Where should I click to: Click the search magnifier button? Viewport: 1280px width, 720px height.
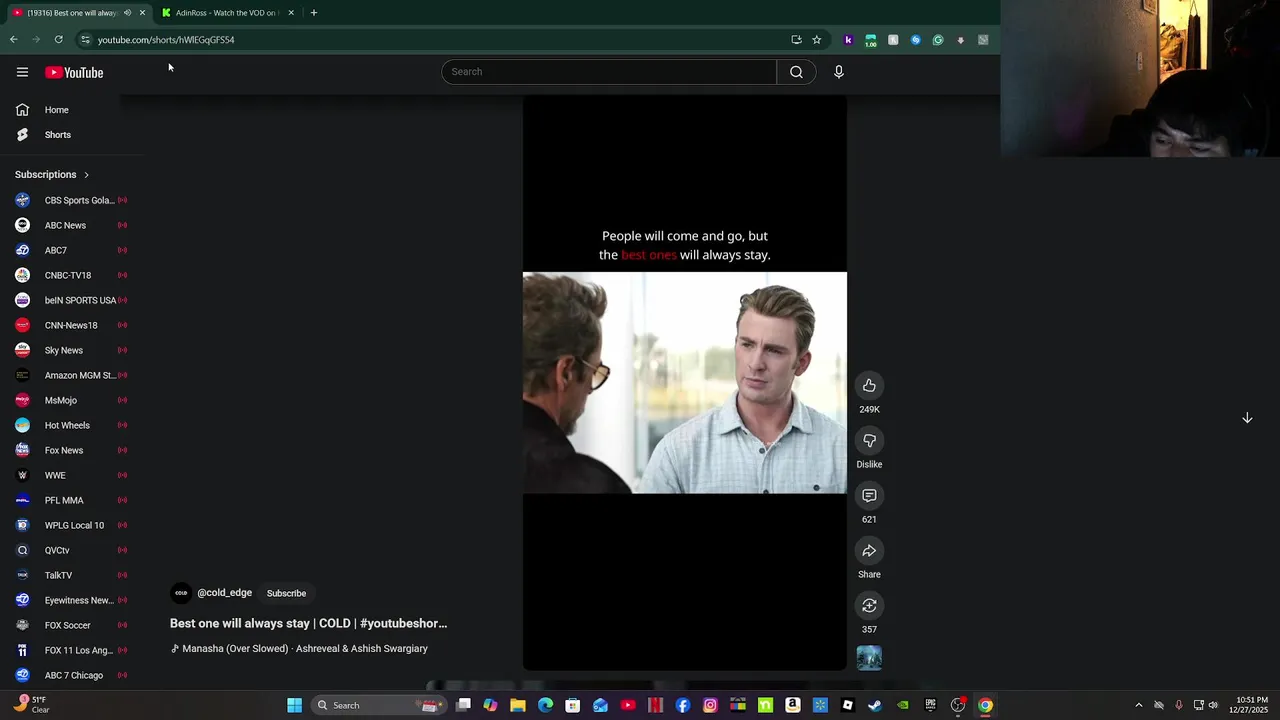796,72
